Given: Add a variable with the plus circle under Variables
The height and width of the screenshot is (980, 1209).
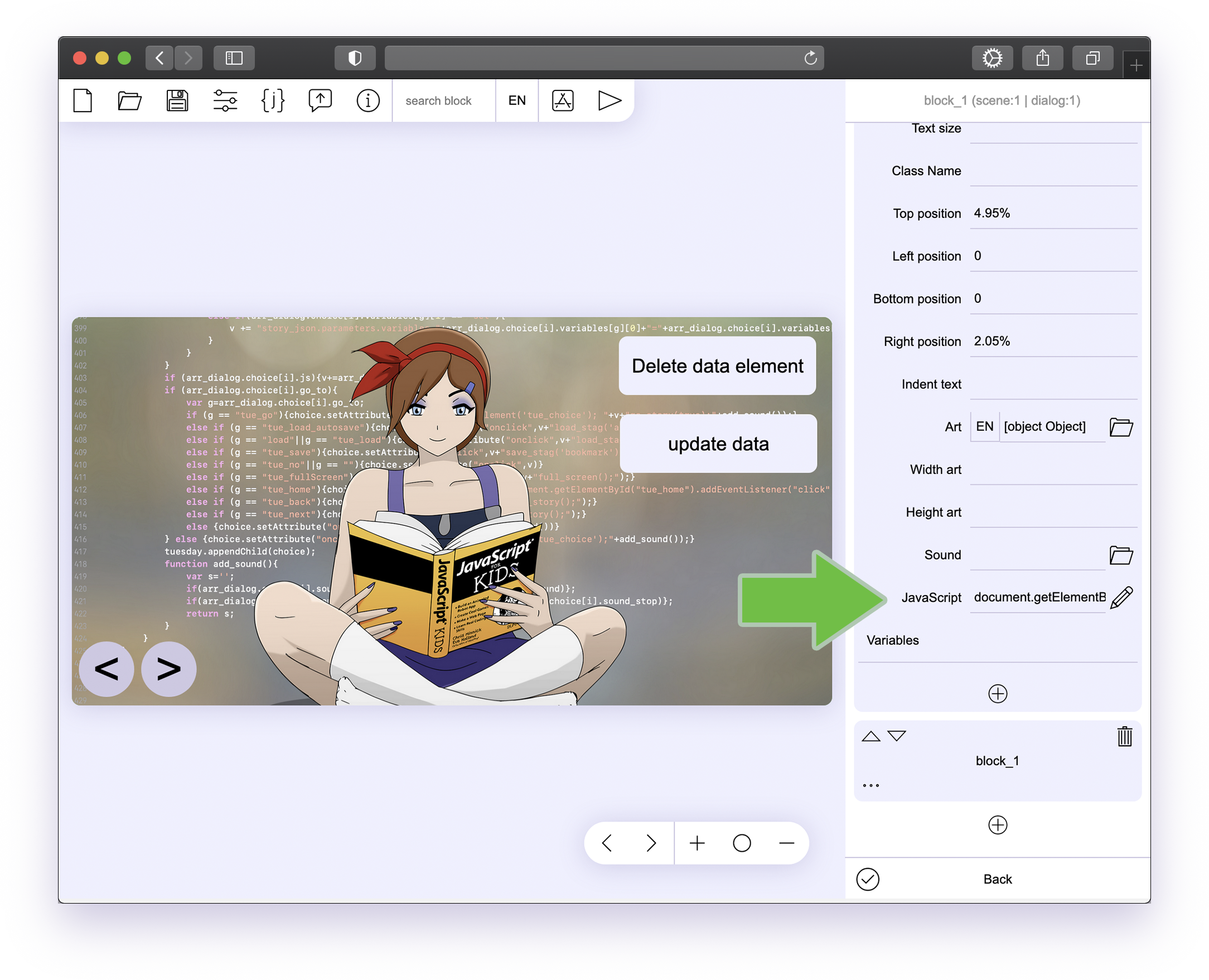Looking at the screenshot, I should 997,694.
